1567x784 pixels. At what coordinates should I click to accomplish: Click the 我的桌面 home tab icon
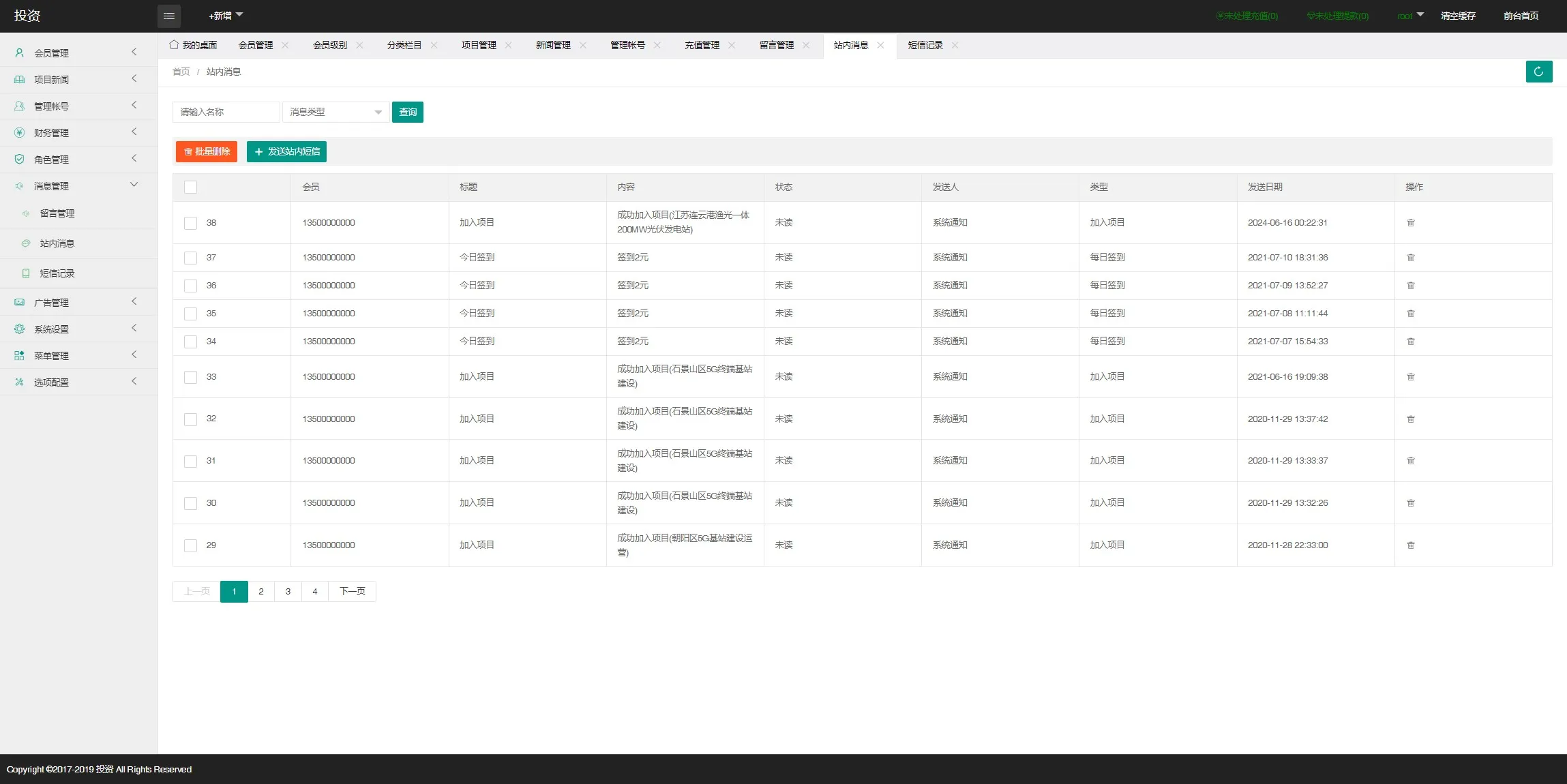click(x=175, y=45)
